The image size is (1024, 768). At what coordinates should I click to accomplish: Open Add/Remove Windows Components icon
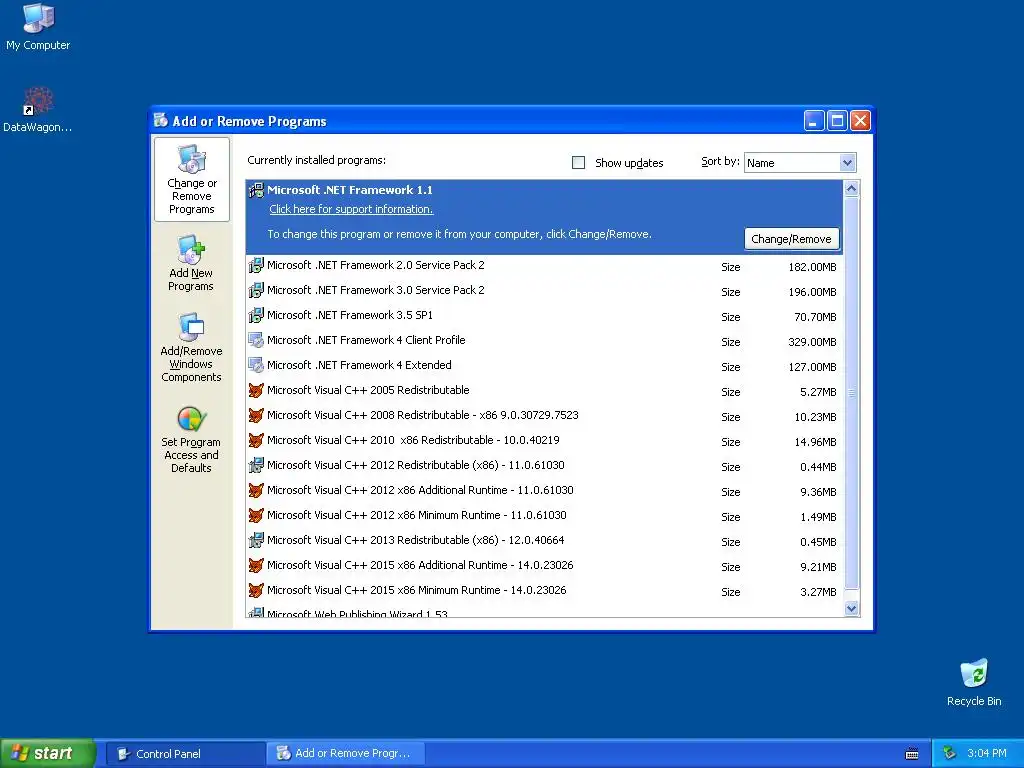[191, 327]
